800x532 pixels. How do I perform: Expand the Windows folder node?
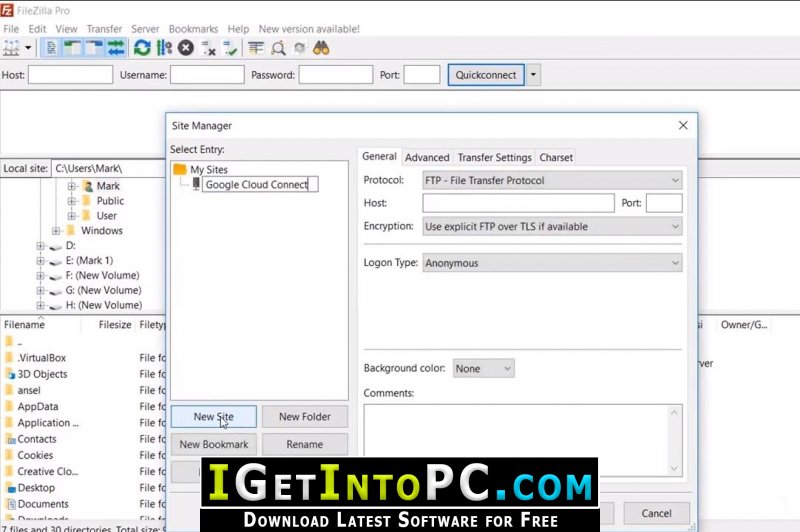pyautogui.click(x=56, y=231)
